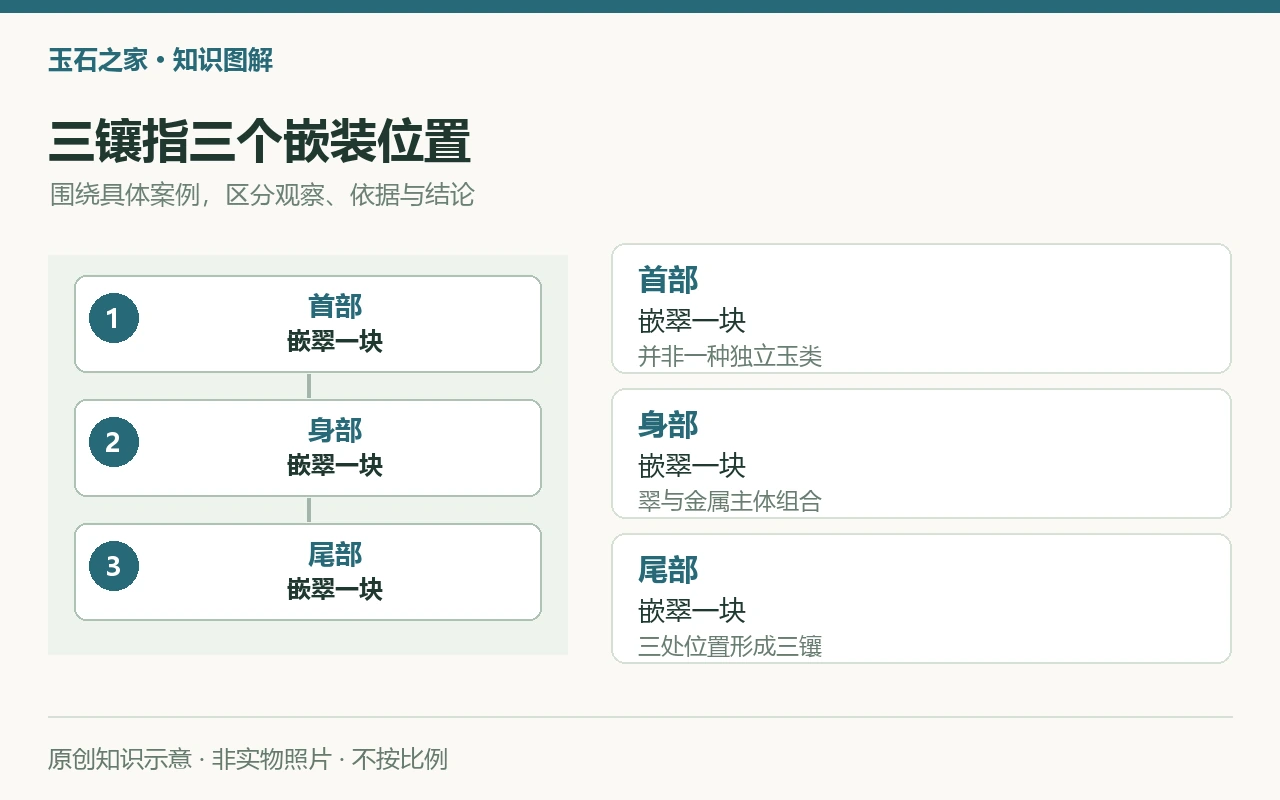The image size is (1280, 800).
Task: Click the note 三处位置形成三镶
Action: click(x=730, y=646)
